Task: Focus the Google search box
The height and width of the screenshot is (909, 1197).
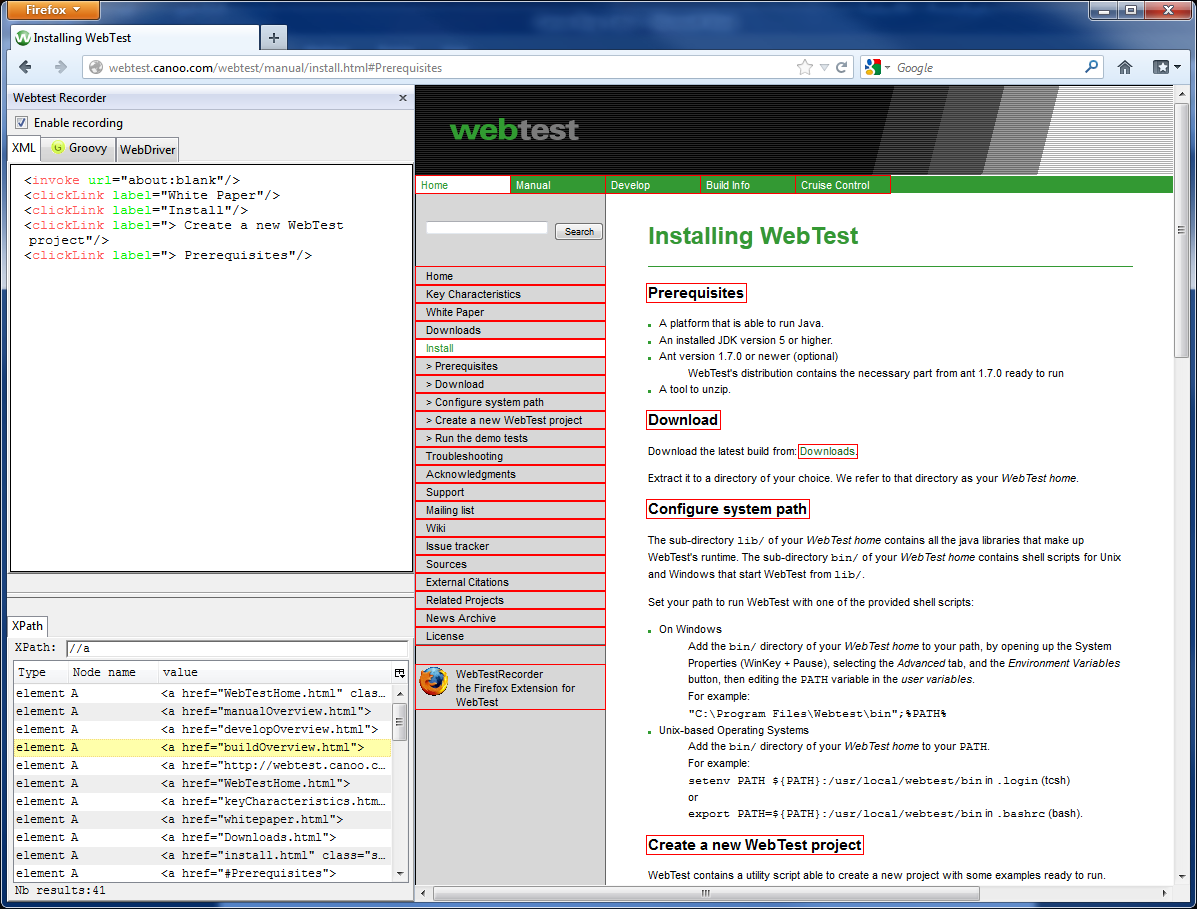Action: pyautogui.click(x=989, y=67)
